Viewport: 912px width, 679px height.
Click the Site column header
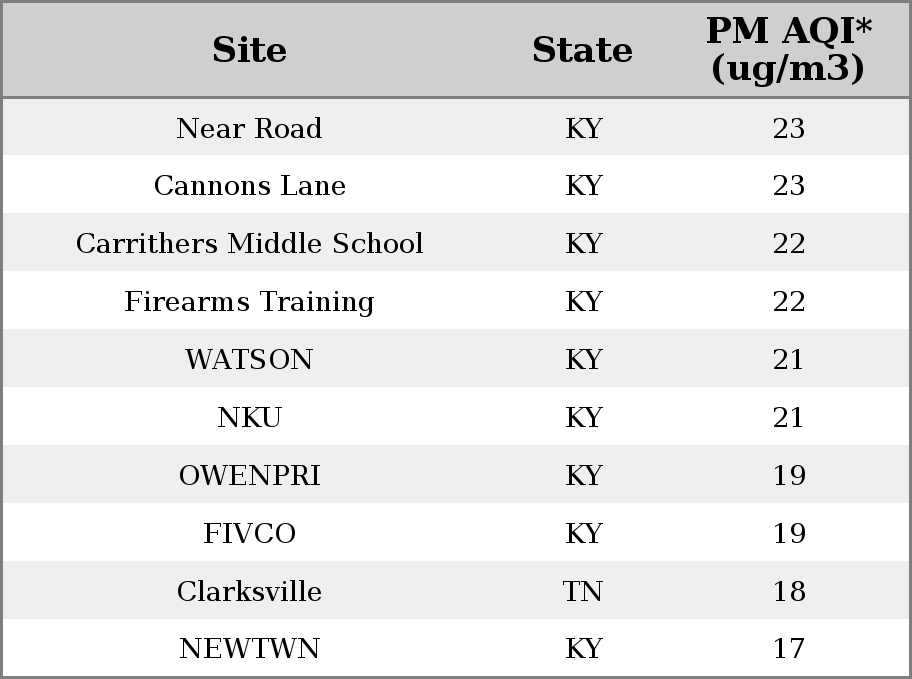249,50
